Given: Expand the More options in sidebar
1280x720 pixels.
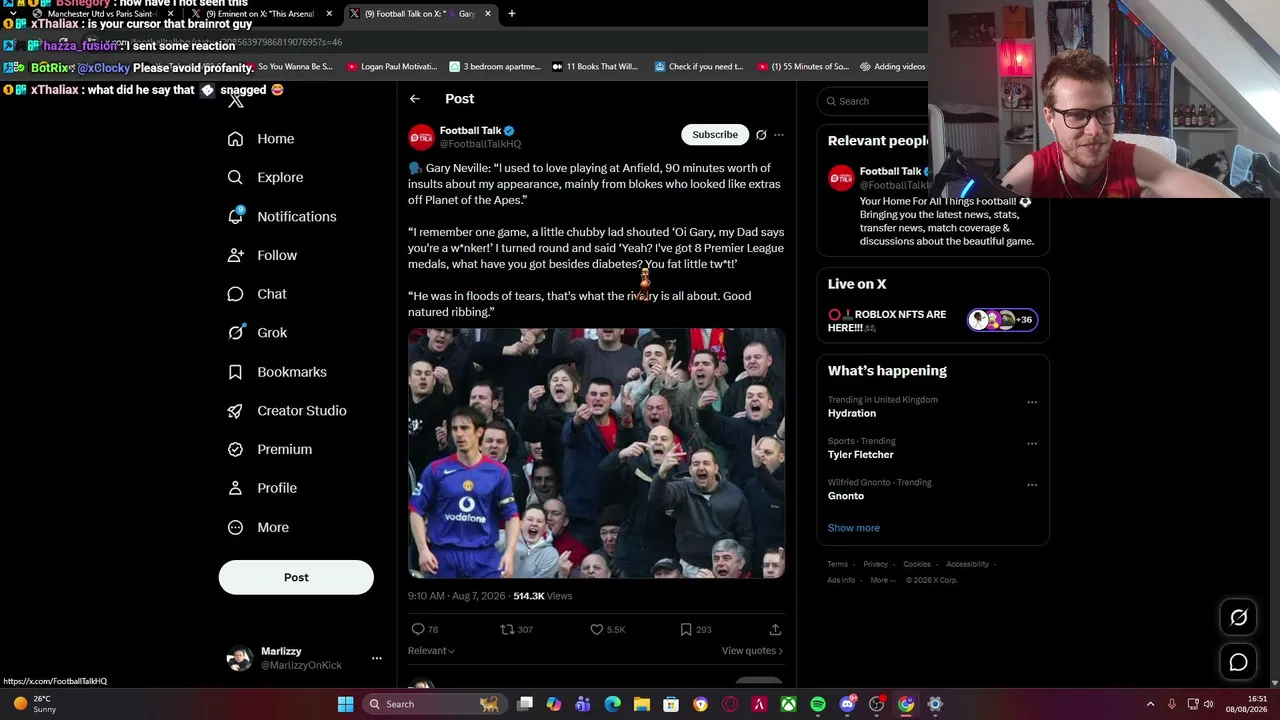Looking at the screenshot, I should coord(258,528).
